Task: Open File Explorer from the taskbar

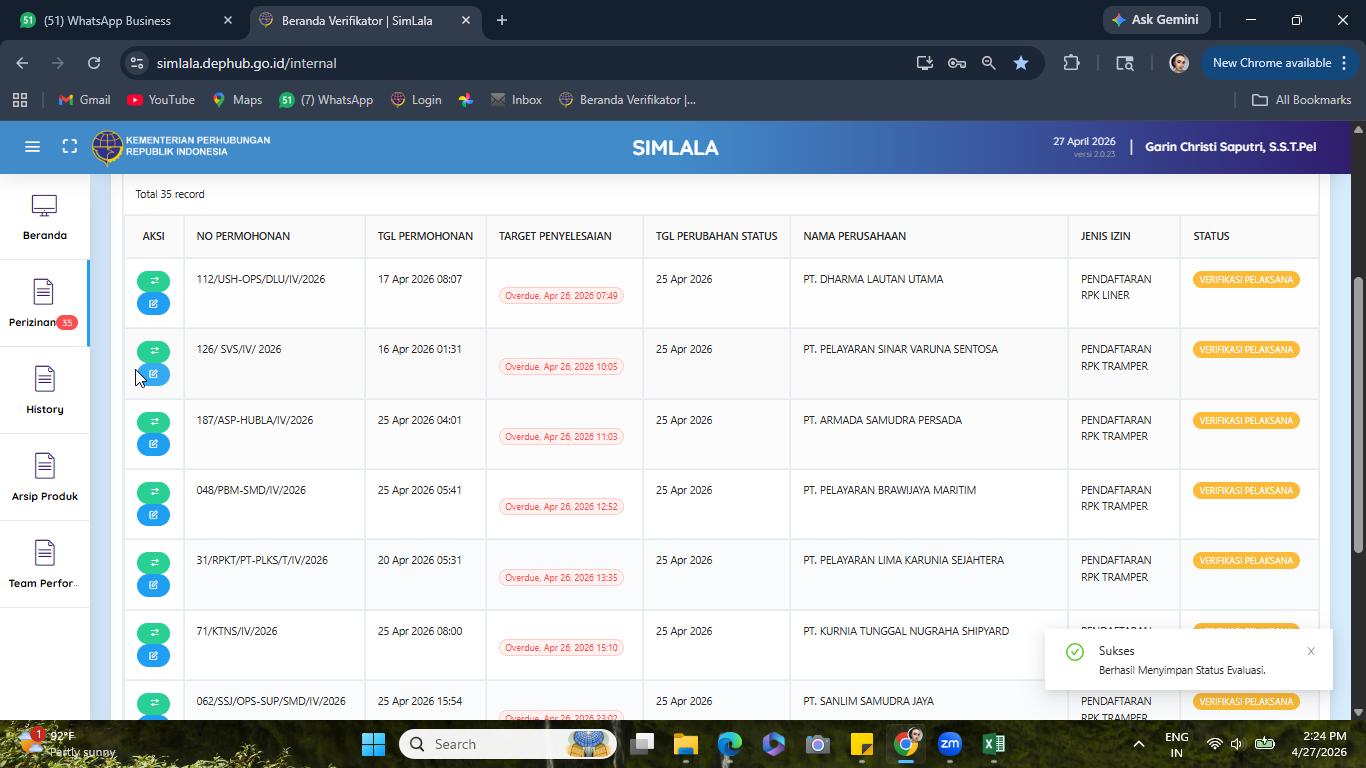Action: (x=686, y=744)
